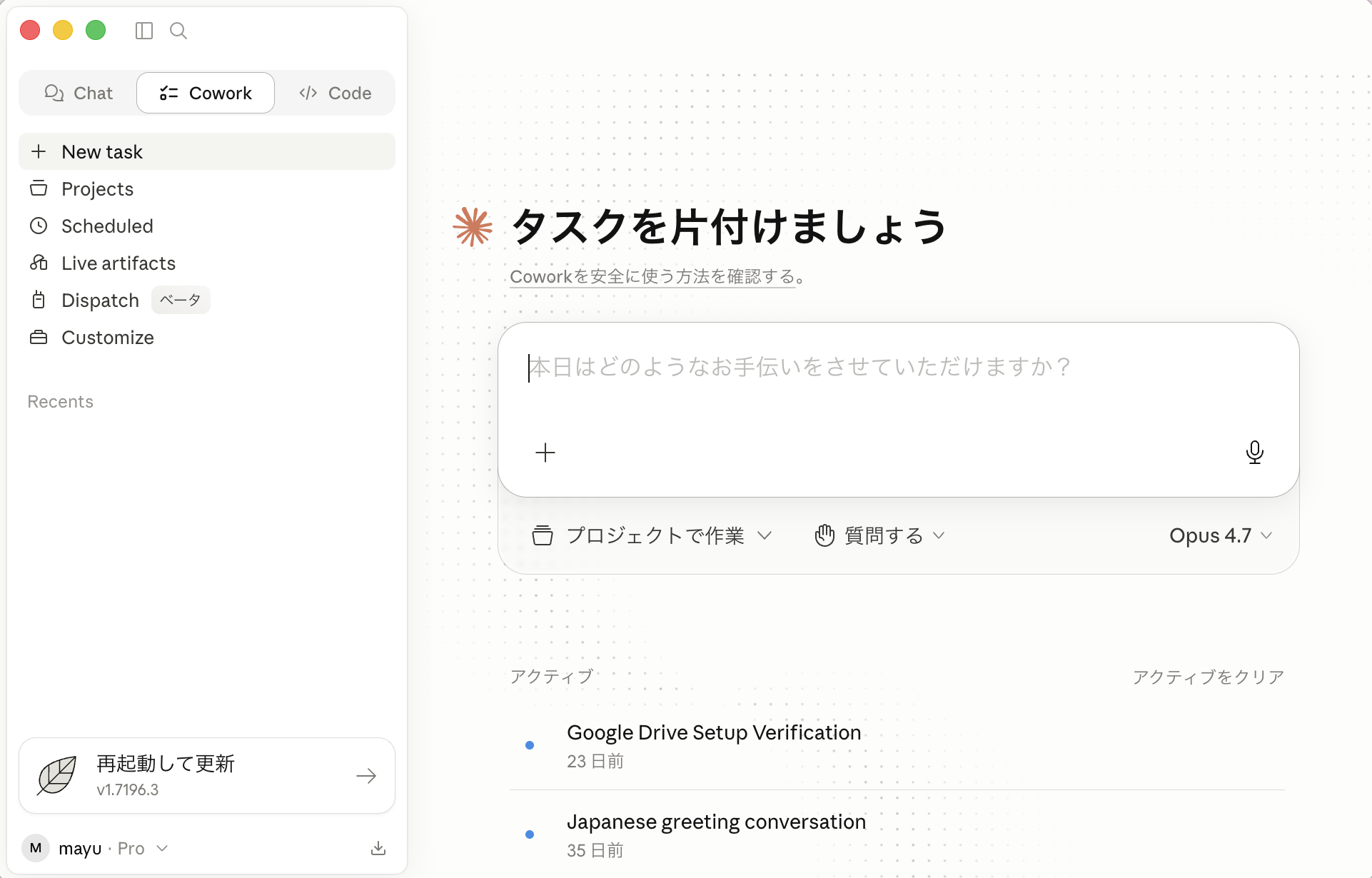Open Live artifacts

click(x=207, y=263)
